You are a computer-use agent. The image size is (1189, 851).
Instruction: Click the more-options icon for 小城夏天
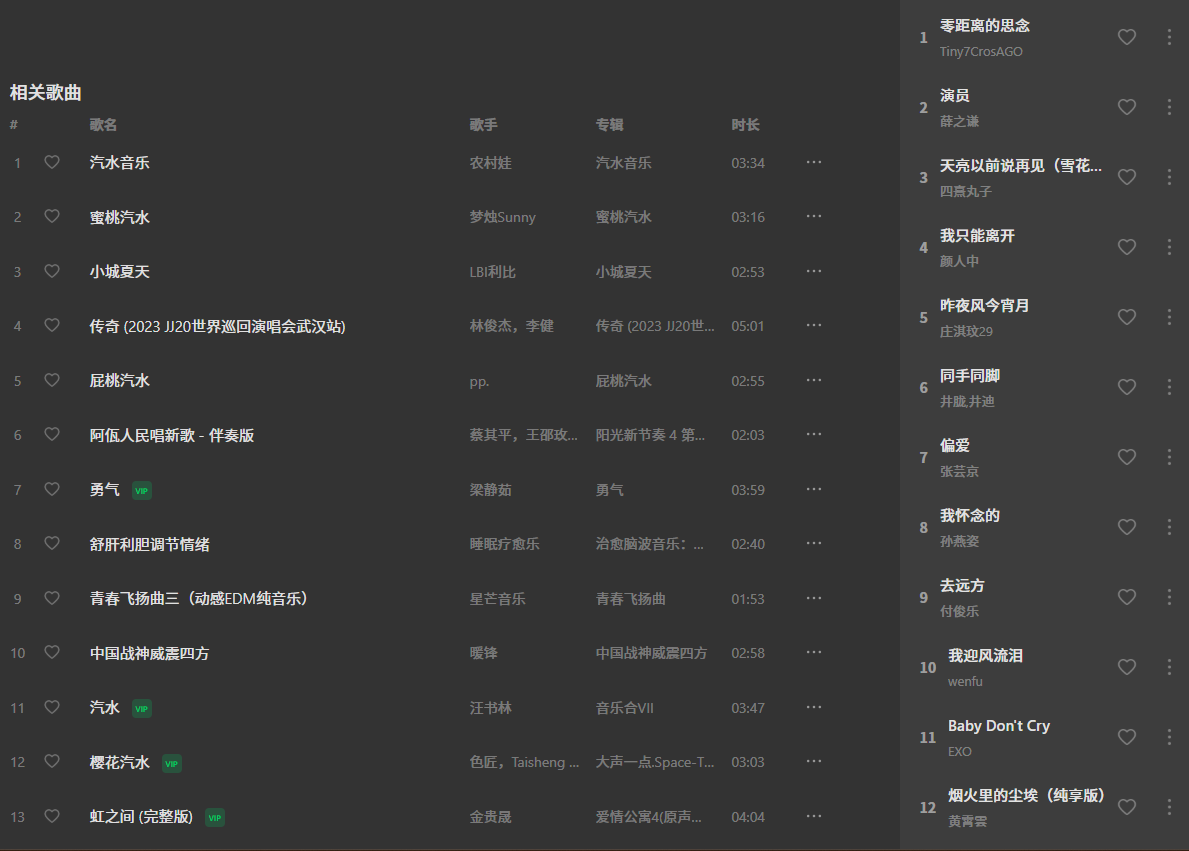tap(813, 271)
